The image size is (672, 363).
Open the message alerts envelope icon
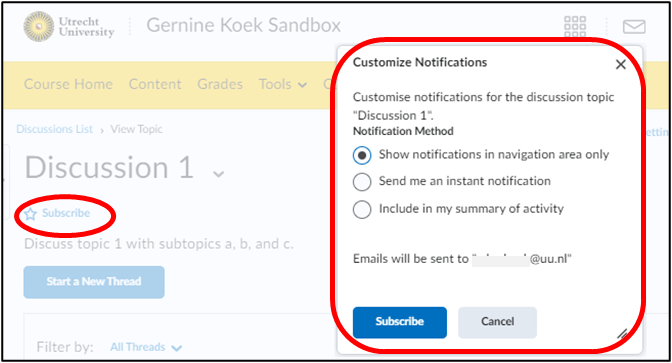coord(634,27)
